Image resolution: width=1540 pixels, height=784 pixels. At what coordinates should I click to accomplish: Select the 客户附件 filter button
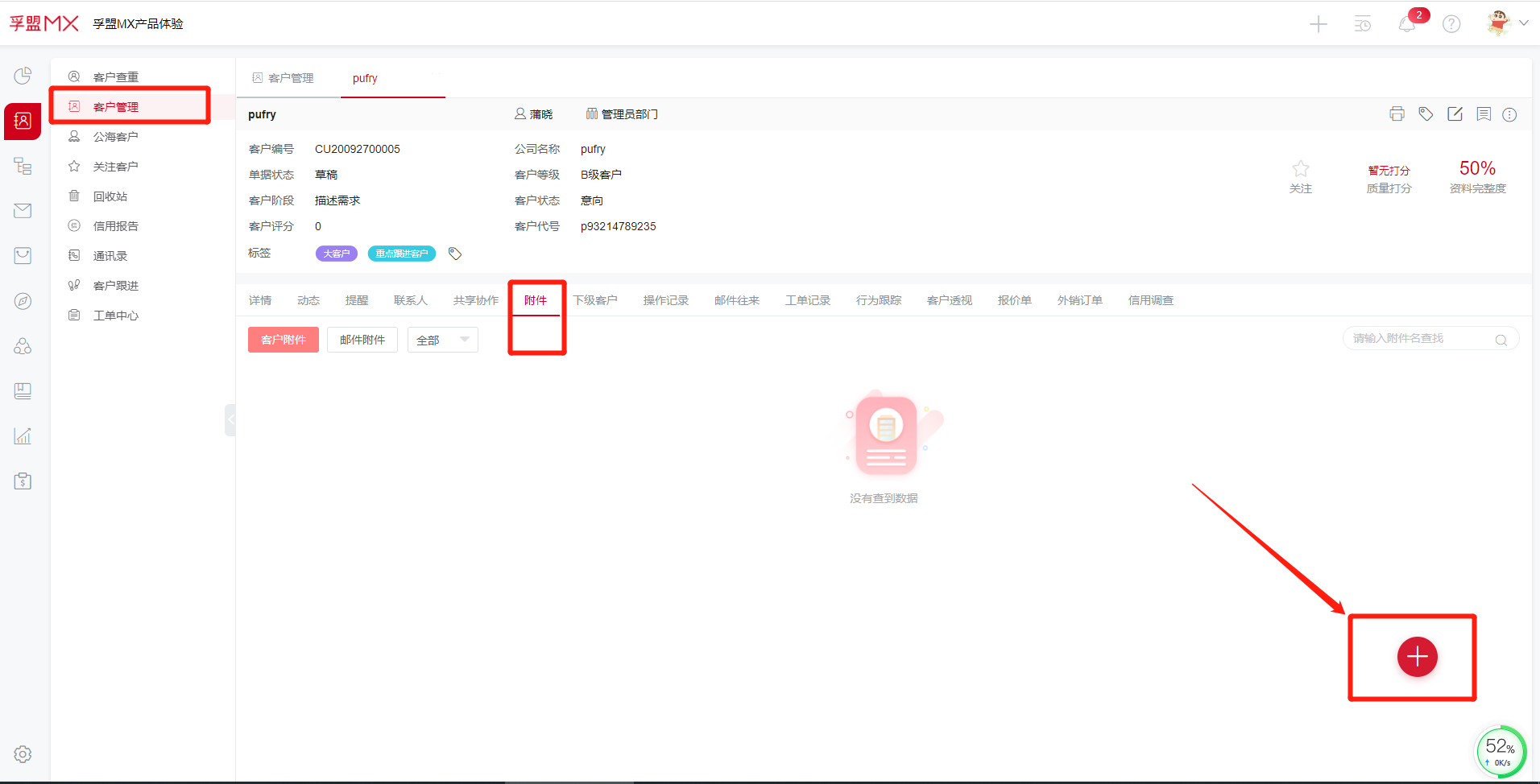pyautogui.click(x=284, y=340)
